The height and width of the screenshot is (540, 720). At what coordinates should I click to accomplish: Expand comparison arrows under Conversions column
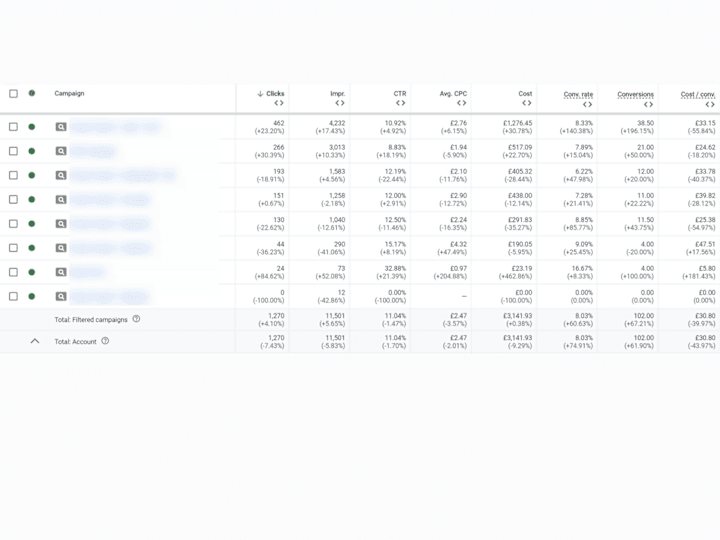648,105
